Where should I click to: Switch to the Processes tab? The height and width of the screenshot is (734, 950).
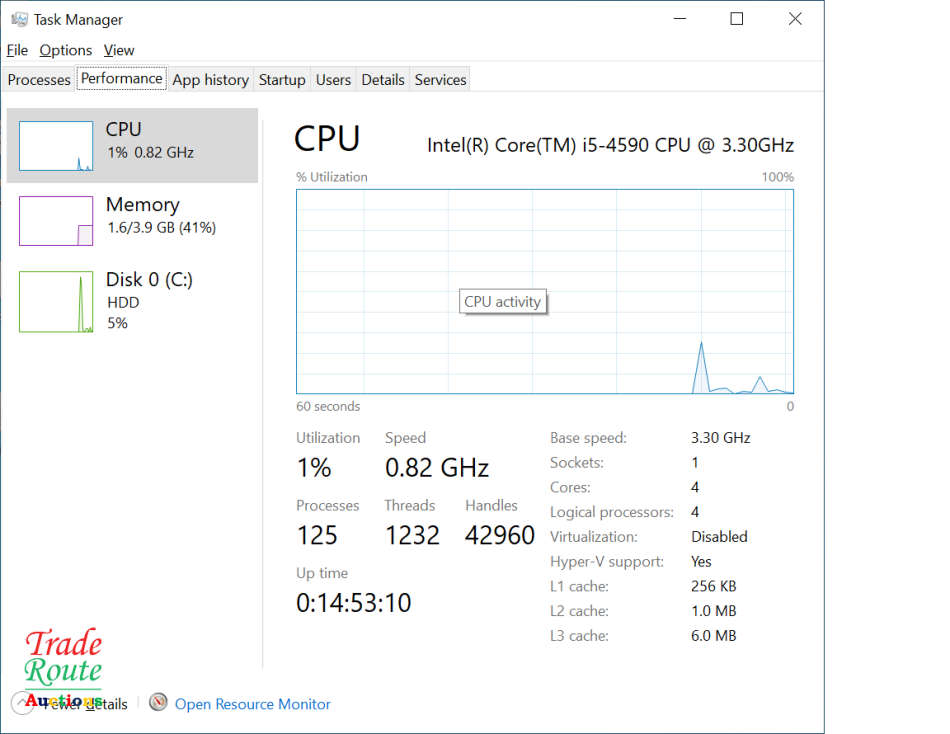click(x=38, y=79)
